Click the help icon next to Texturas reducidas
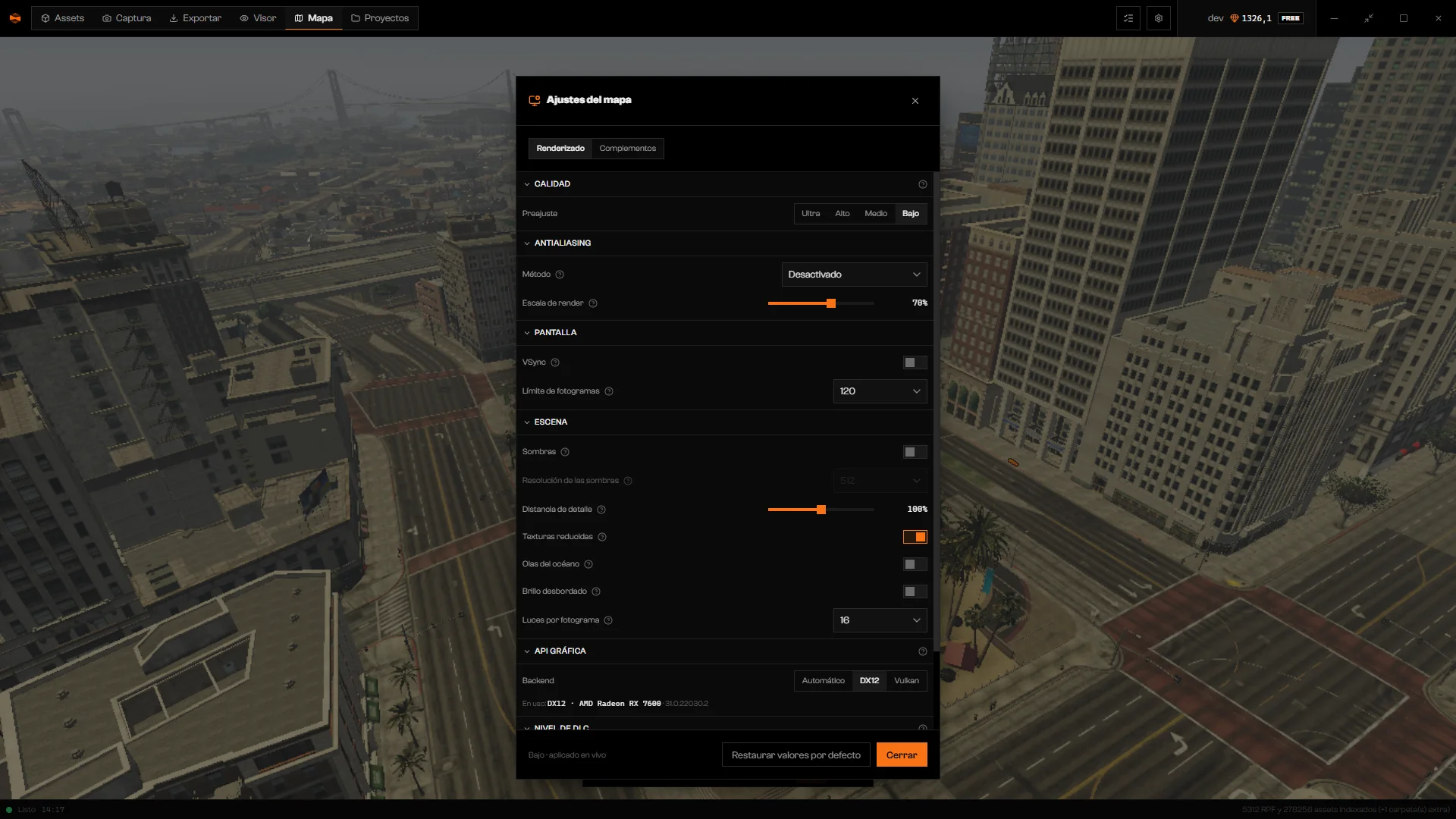Viewport: 1456px width, 819px height. (602, 537)
